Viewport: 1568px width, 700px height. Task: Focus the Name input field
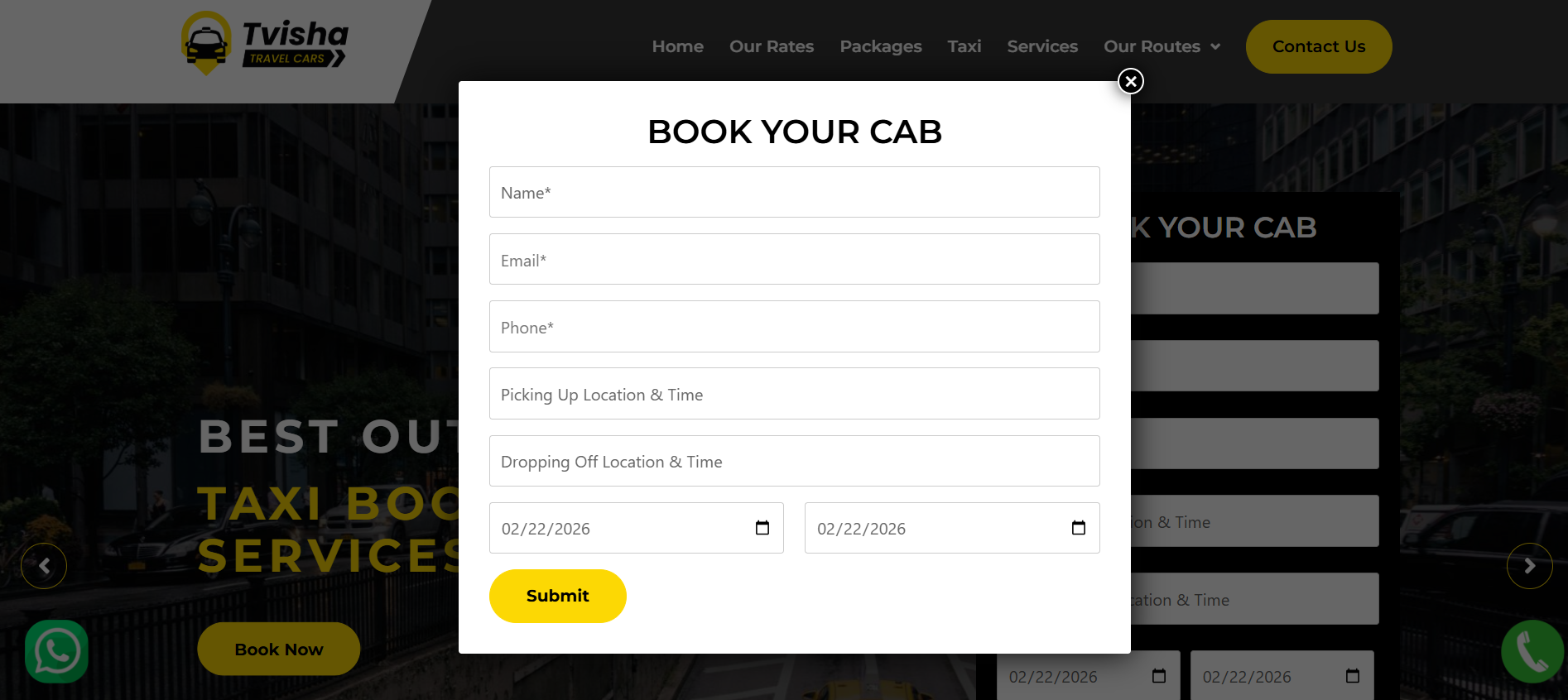point(794,192)
